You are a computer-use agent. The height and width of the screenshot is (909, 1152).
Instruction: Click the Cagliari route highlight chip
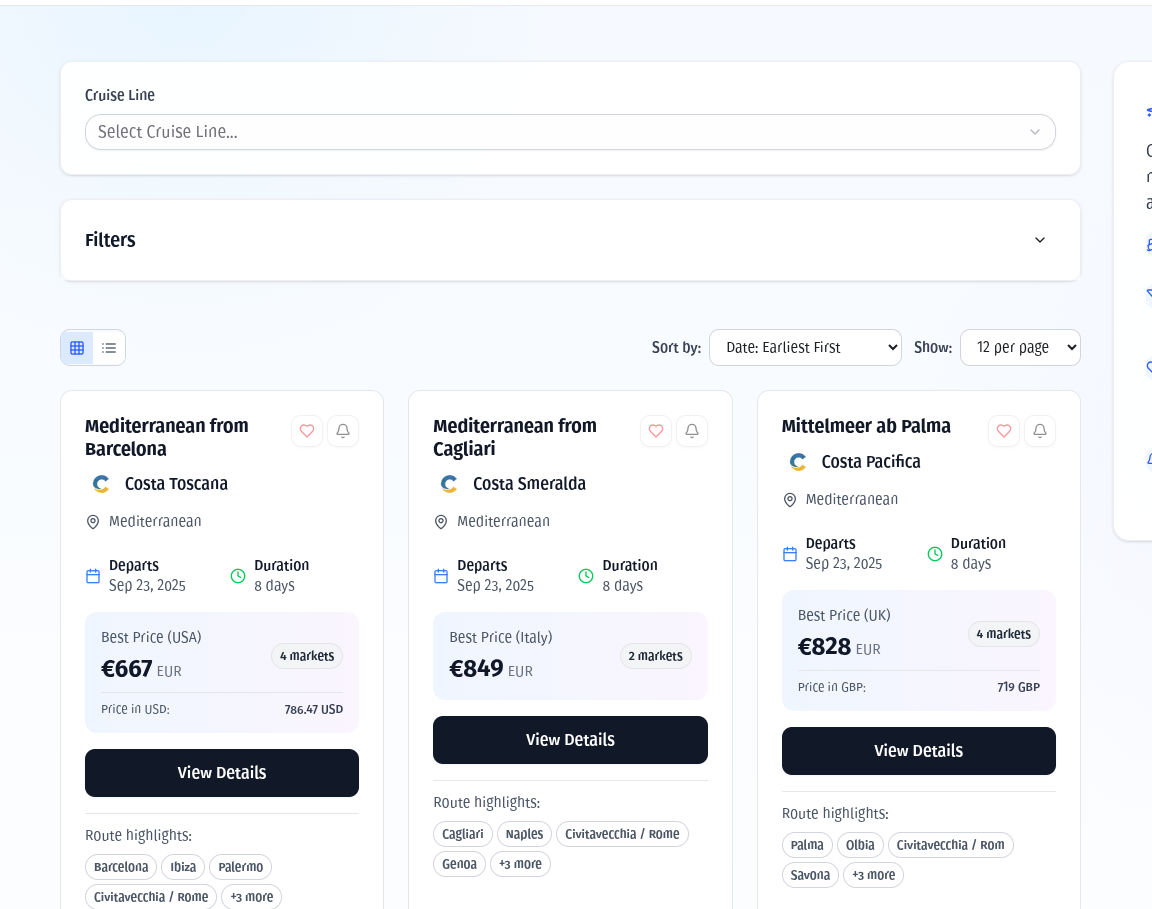(x=463, y=834)
